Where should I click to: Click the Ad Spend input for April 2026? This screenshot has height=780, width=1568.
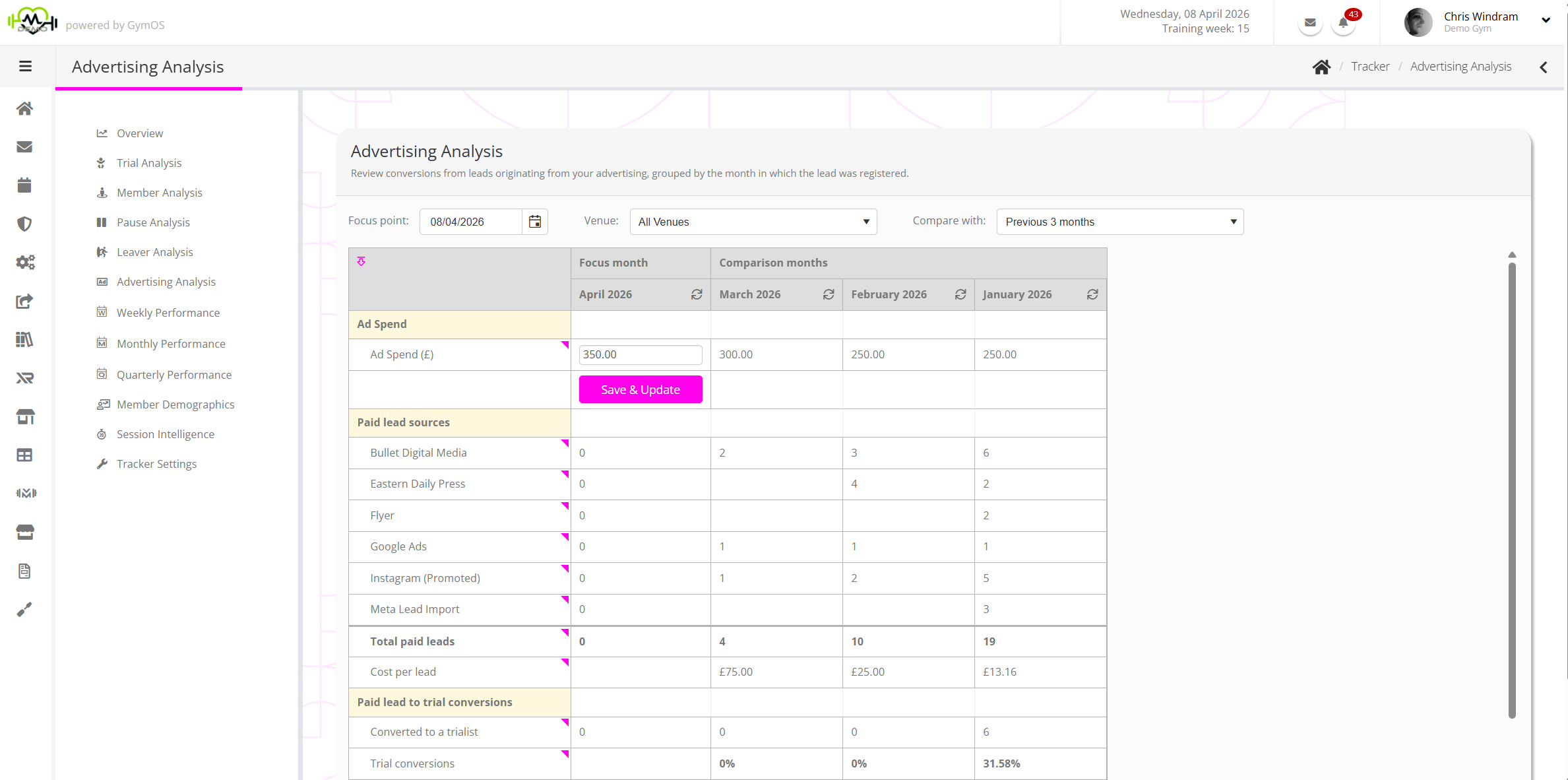click(x=640, y=354)
